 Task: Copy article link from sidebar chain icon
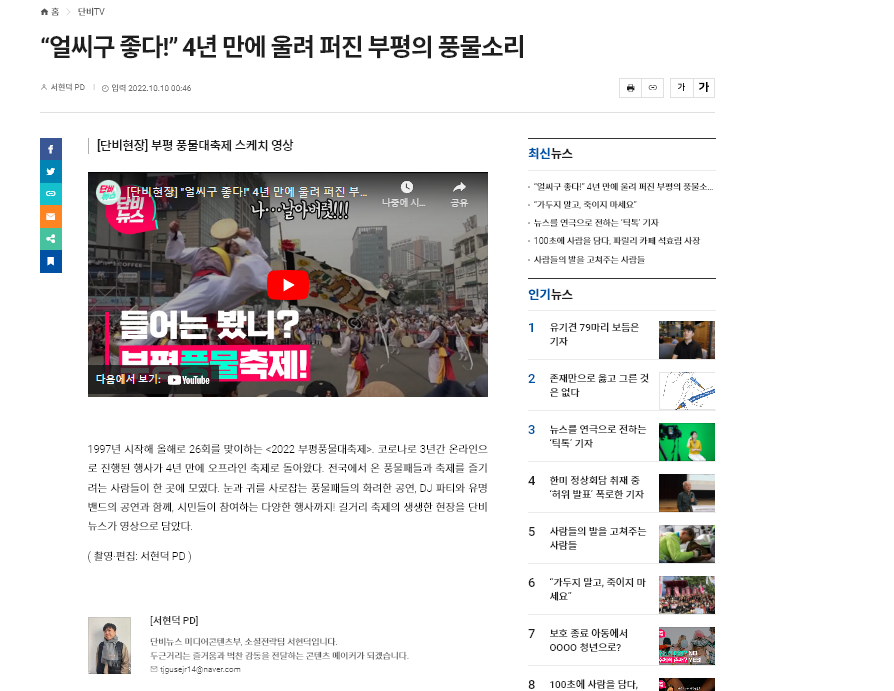click(x=51, y=194)
